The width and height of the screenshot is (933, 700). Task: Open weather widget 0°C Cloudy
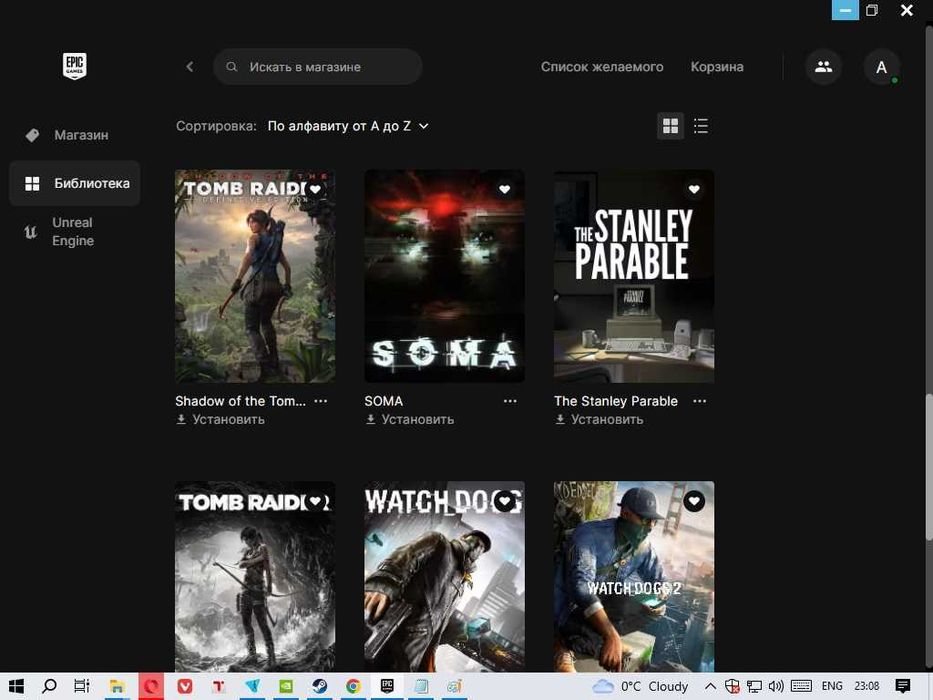pyautogui.click(x=641, y=687)
